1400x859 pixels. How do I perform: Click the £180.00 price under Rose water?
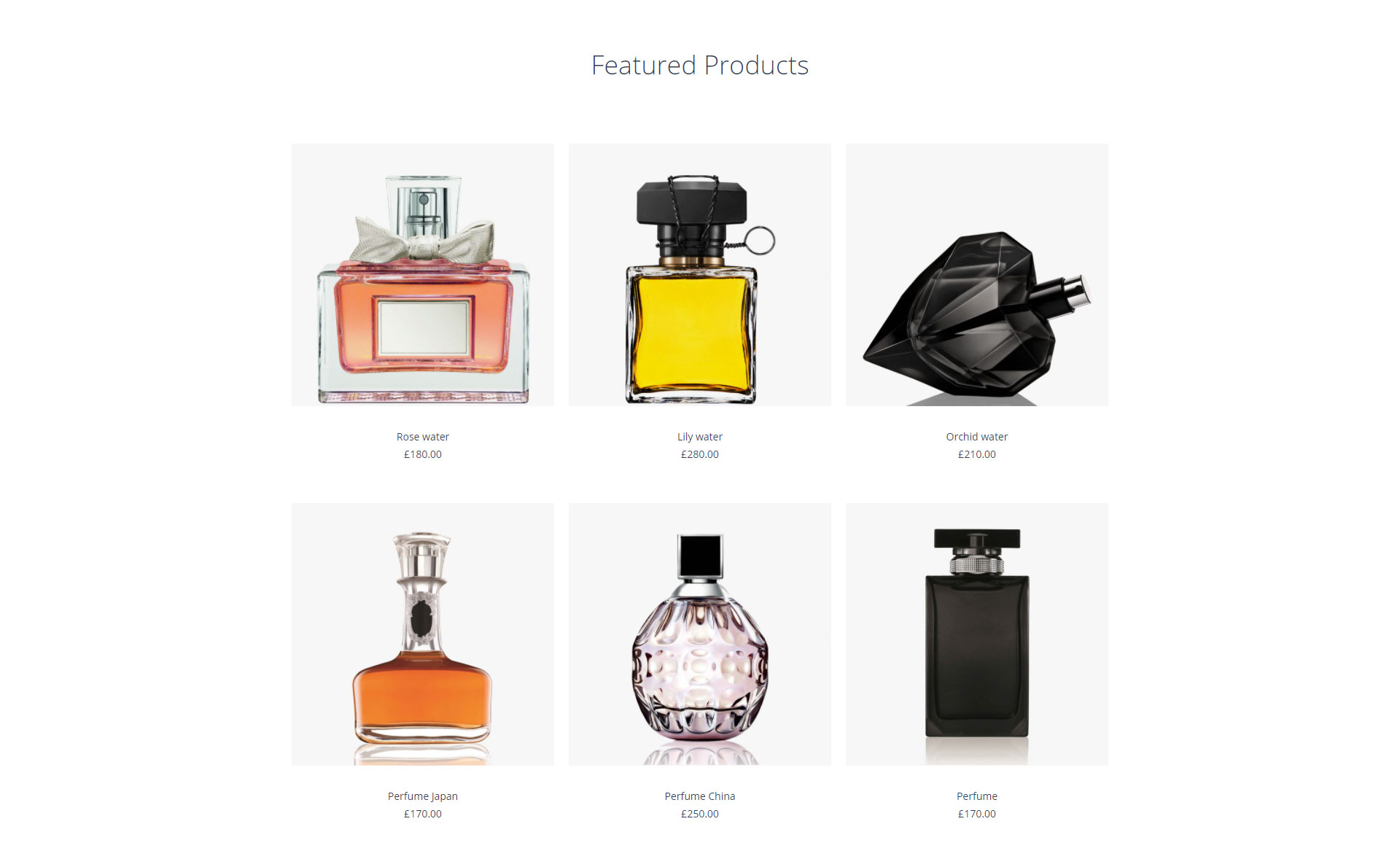click(x=423, y=454)
